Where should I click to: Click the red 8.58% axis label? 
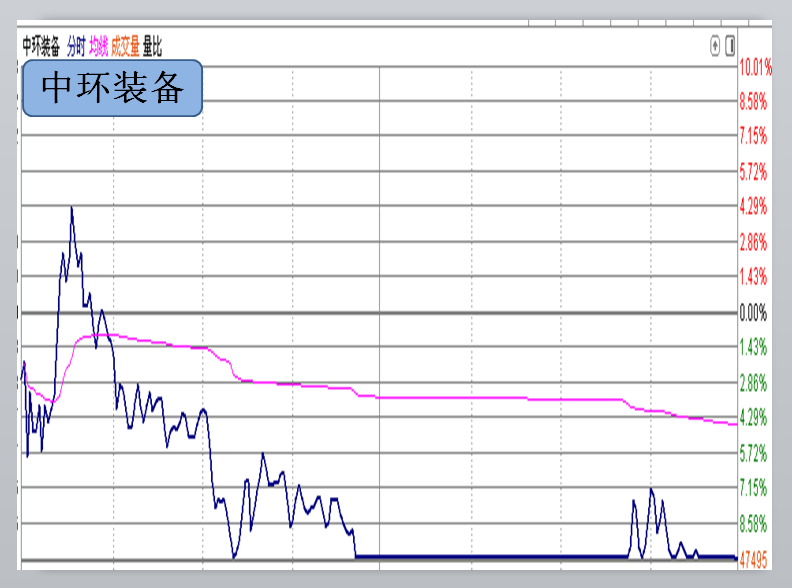[x=753, y=102]
